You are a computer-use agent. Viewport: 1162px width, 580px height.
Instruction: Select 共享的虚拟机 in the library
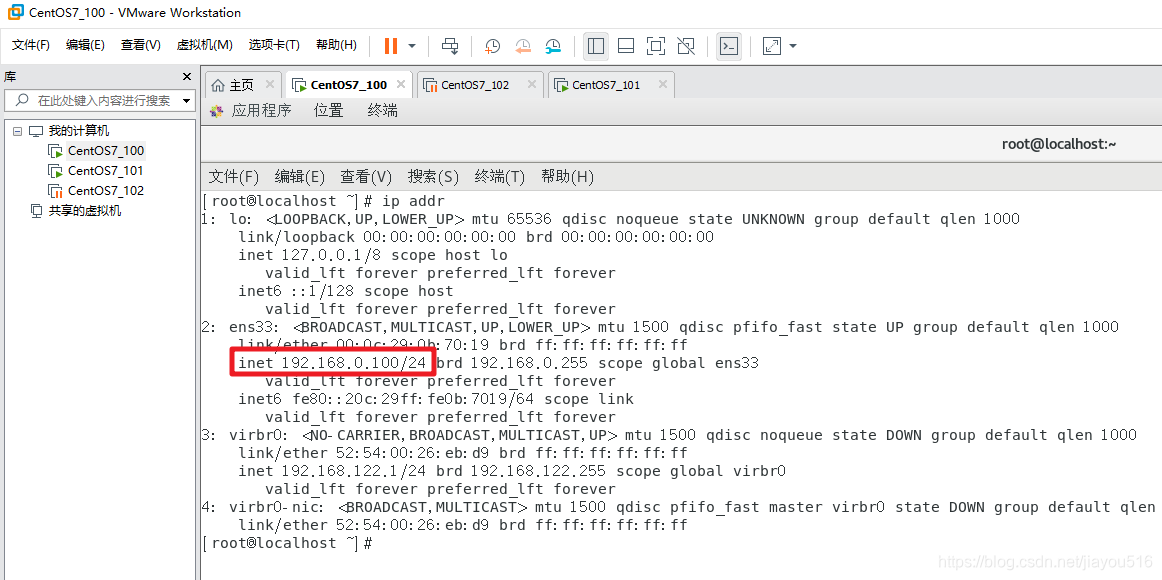coord(85,210)
